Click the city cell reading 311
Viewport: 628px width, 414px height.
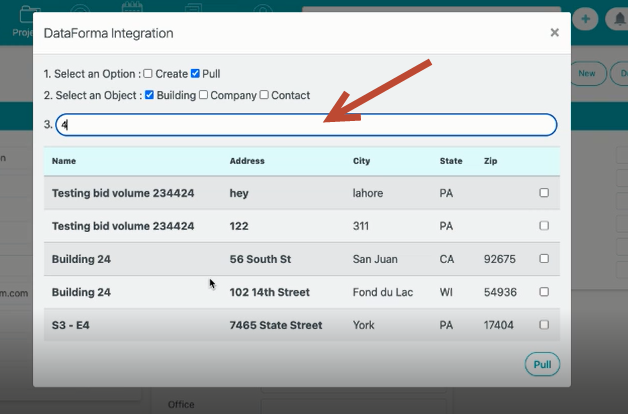[360, 226]
